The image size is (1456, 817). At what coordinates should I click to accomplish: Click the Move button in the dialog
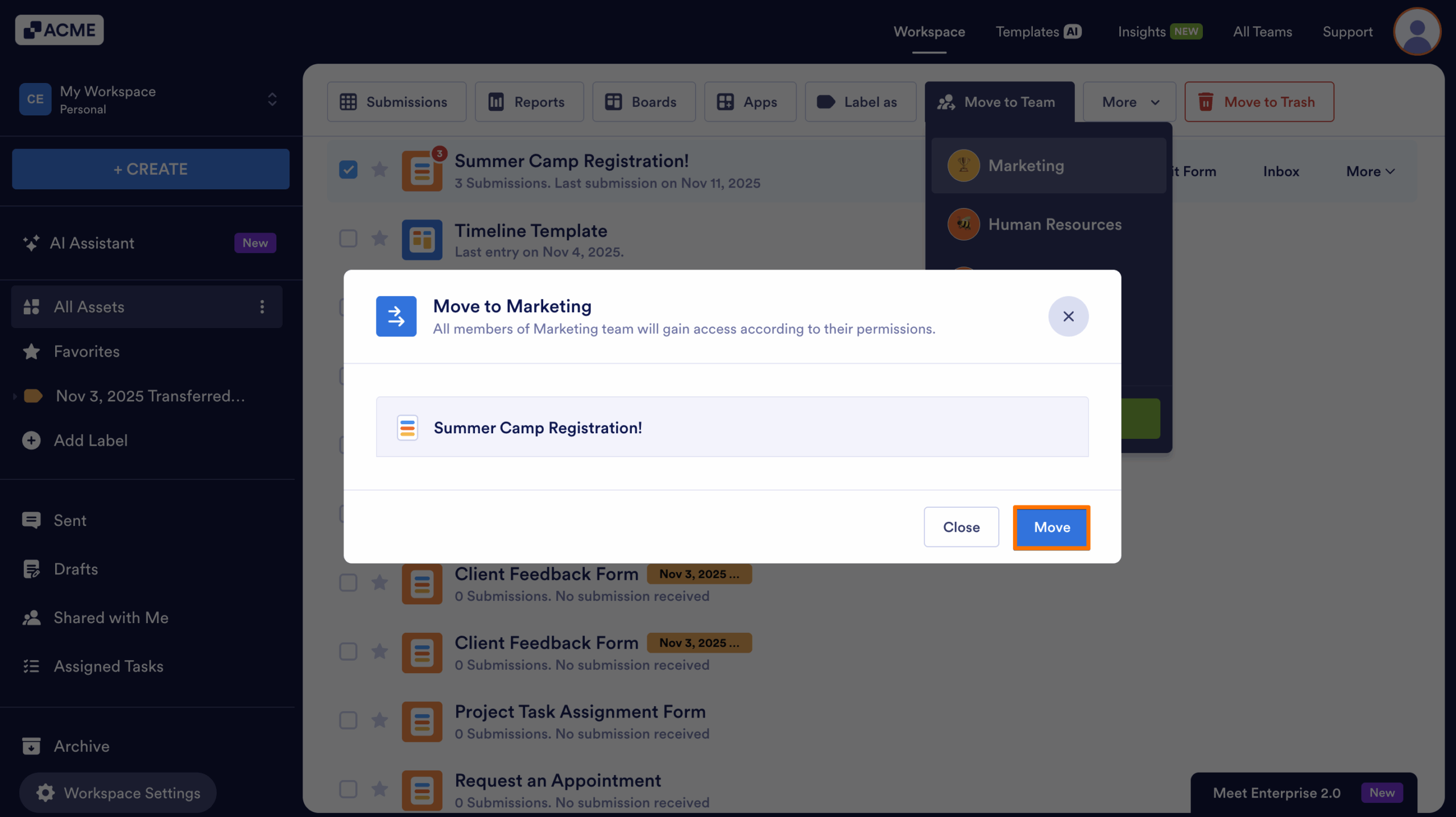1050,527
